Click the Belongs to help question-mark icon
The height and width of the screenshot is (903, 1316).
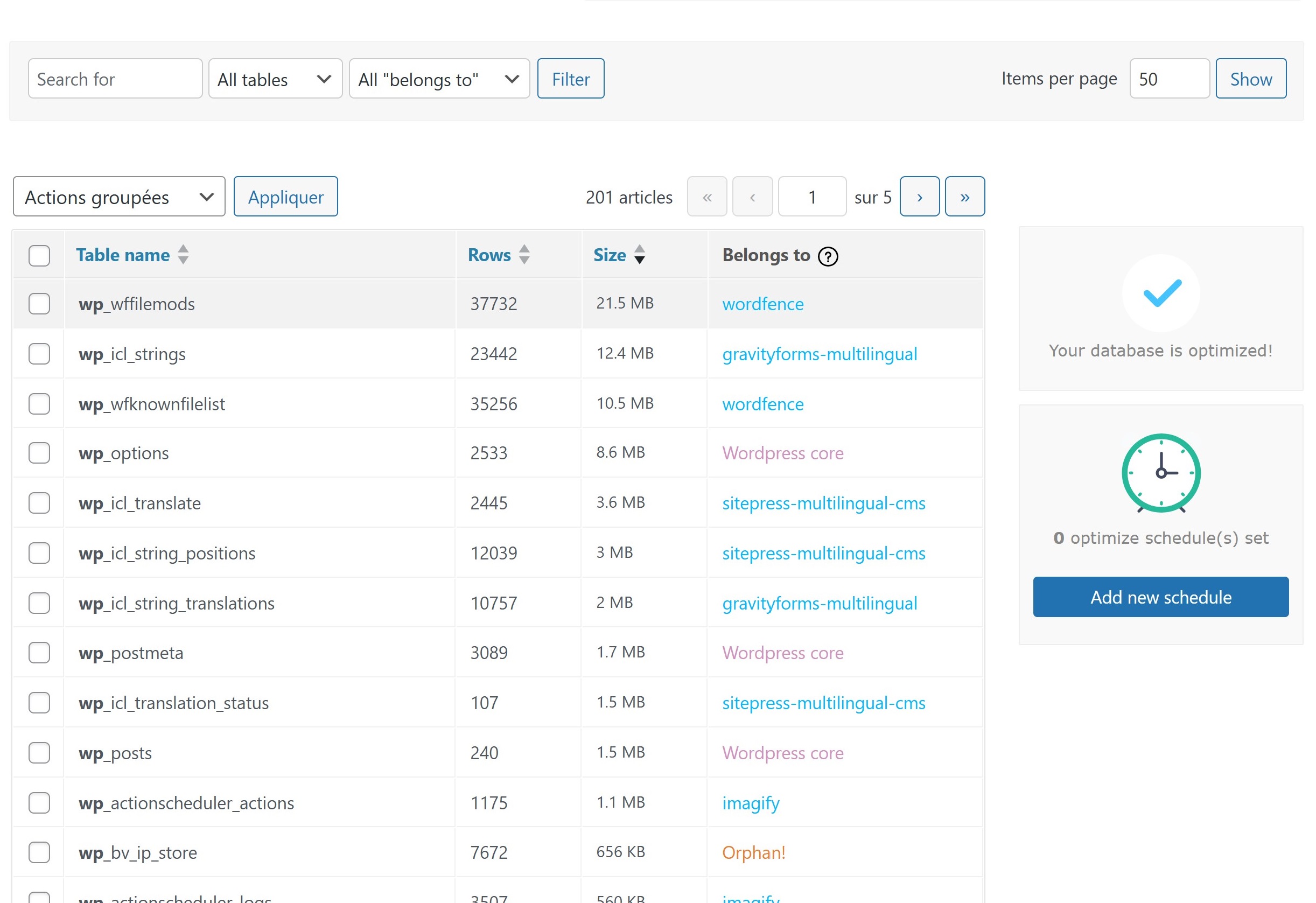click(827, 256)
